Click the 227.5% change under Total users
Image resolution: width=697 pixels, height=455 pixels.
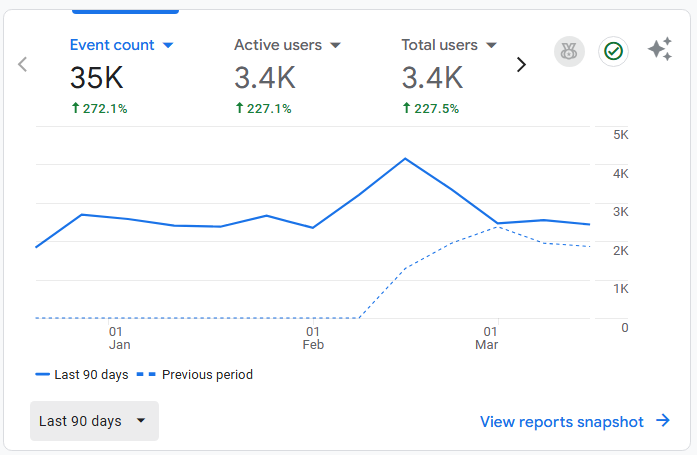pos(436,109)
